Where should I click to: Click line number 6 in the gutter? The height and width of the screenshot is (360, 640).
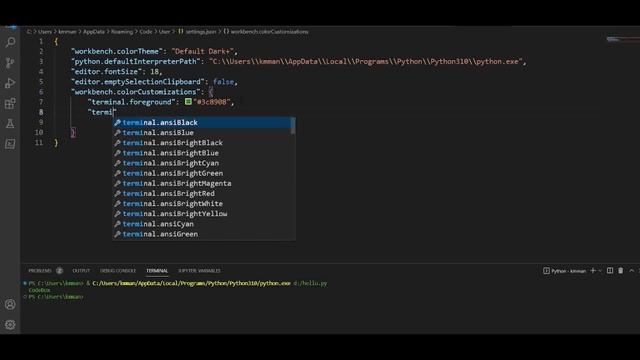41,92
